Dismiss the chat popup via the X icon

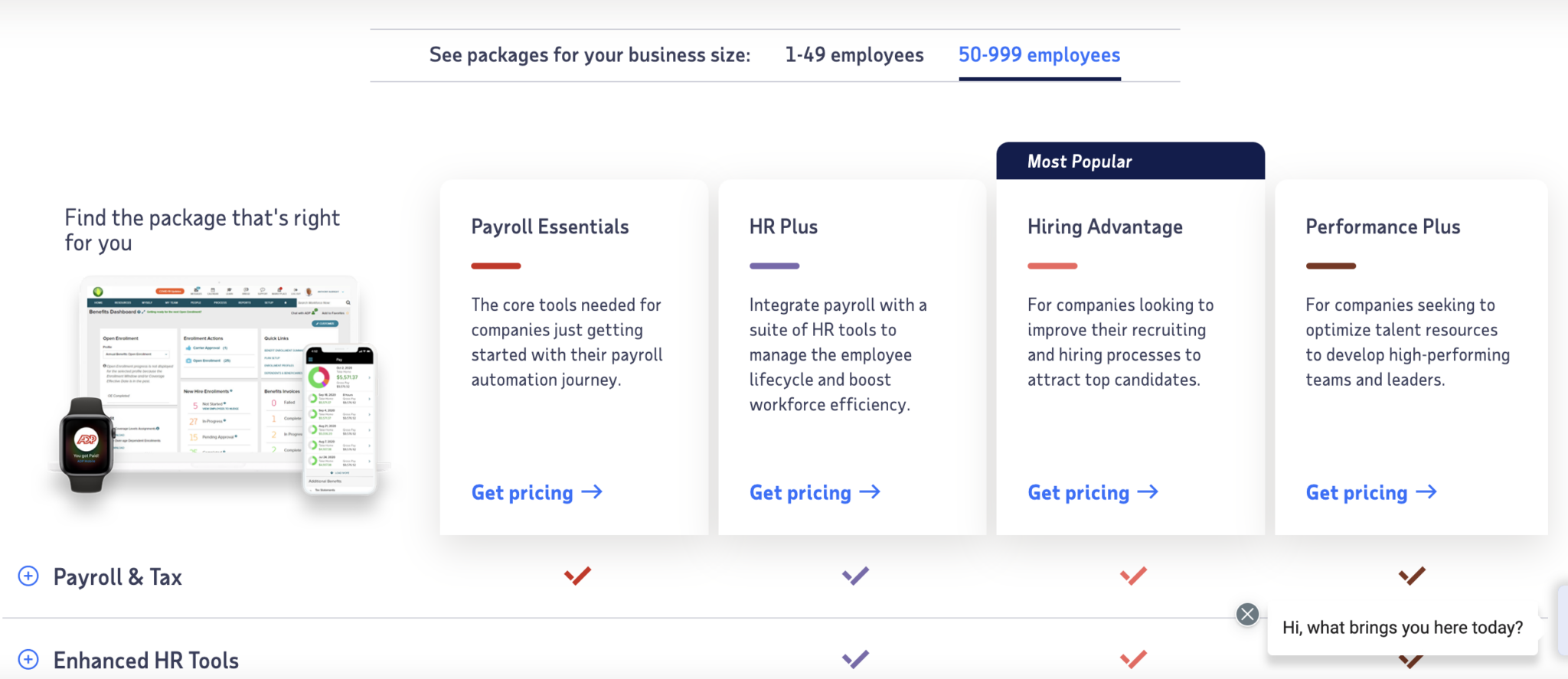coord(1247,614)
